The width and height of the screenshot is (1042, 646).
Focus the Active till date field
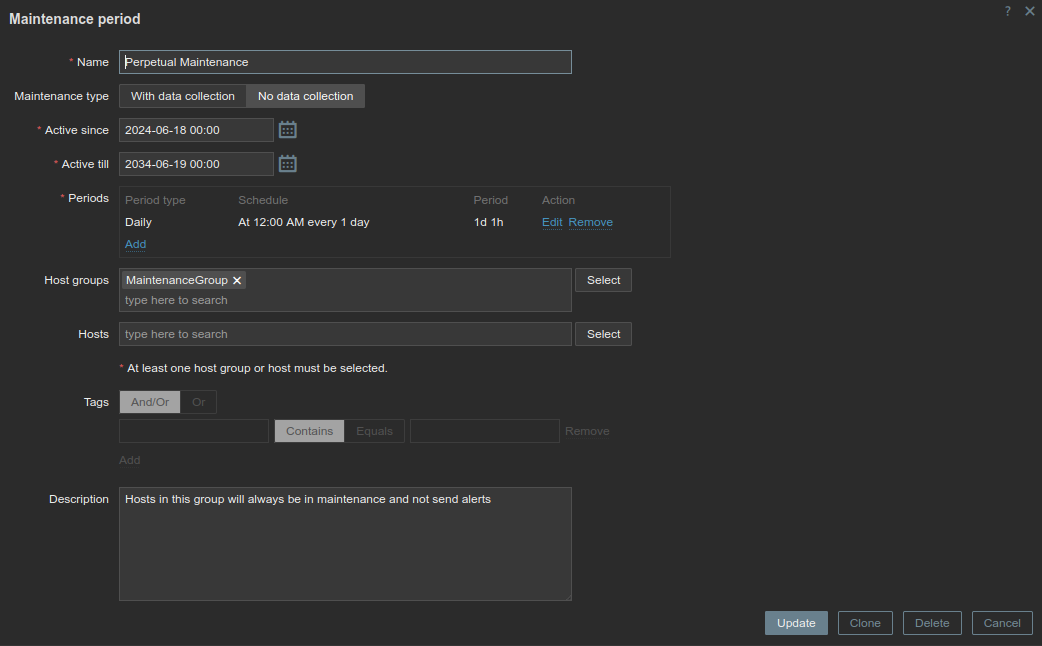point(196,164)
